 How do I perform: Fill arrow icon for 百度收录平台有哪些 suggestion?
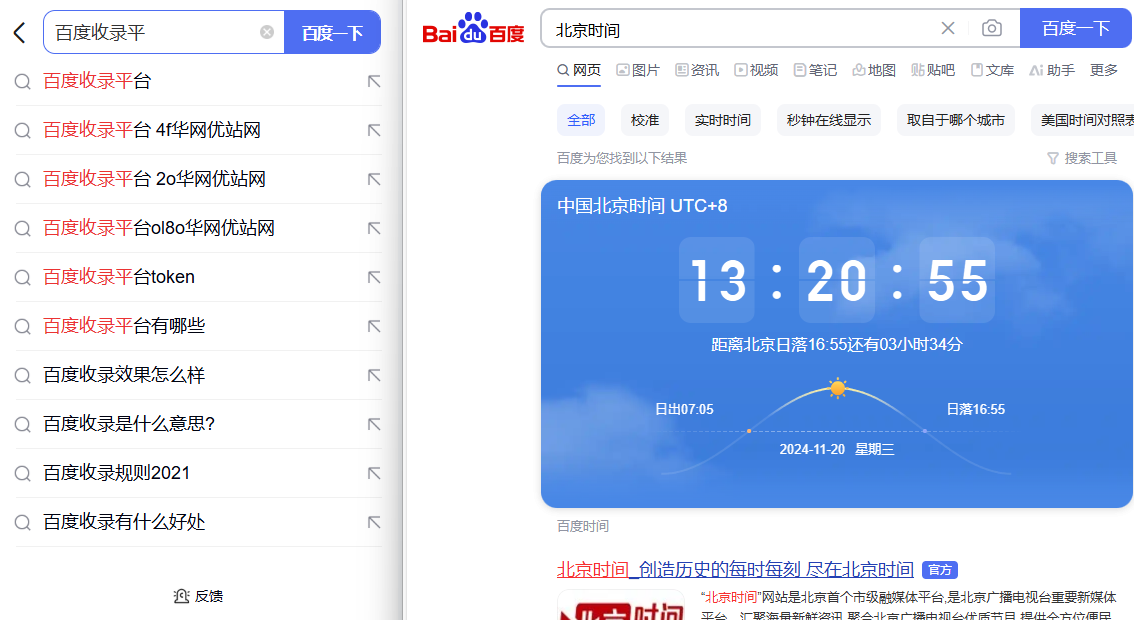point(374,326)
